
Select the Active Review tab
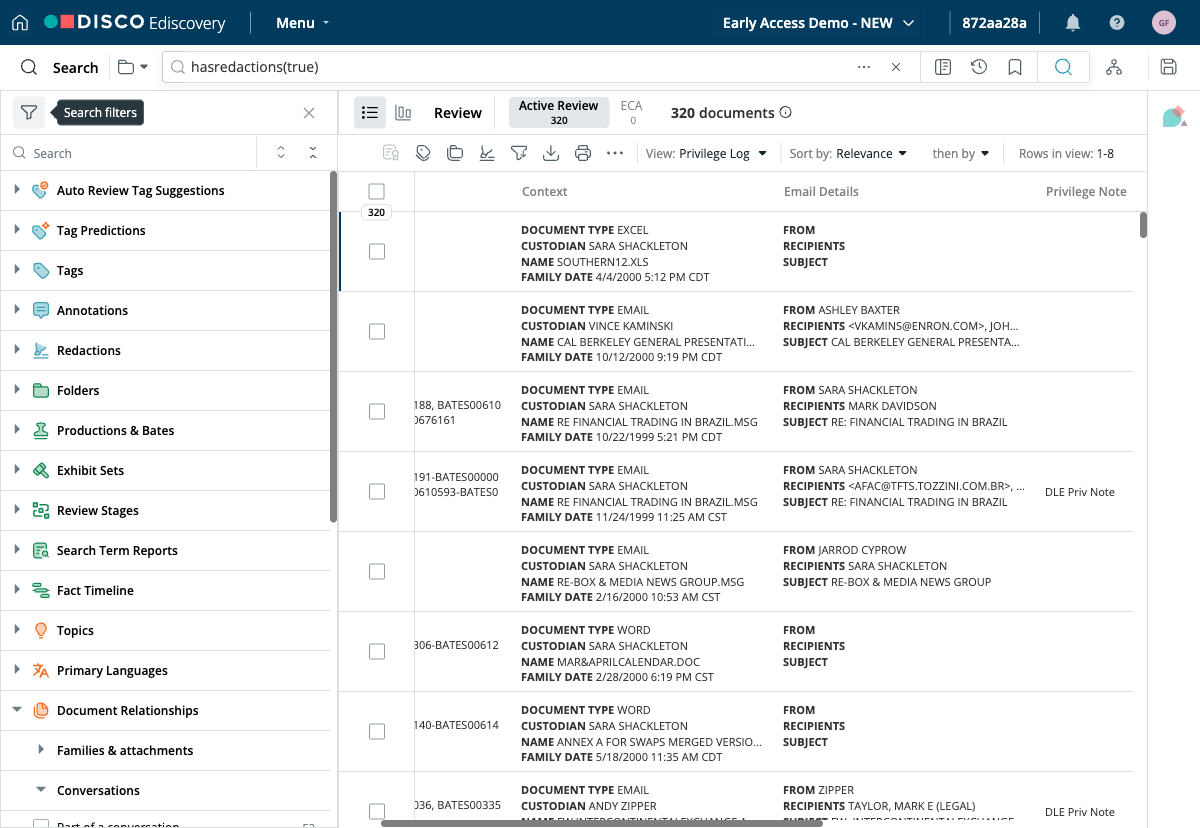[x=559, y=113]
